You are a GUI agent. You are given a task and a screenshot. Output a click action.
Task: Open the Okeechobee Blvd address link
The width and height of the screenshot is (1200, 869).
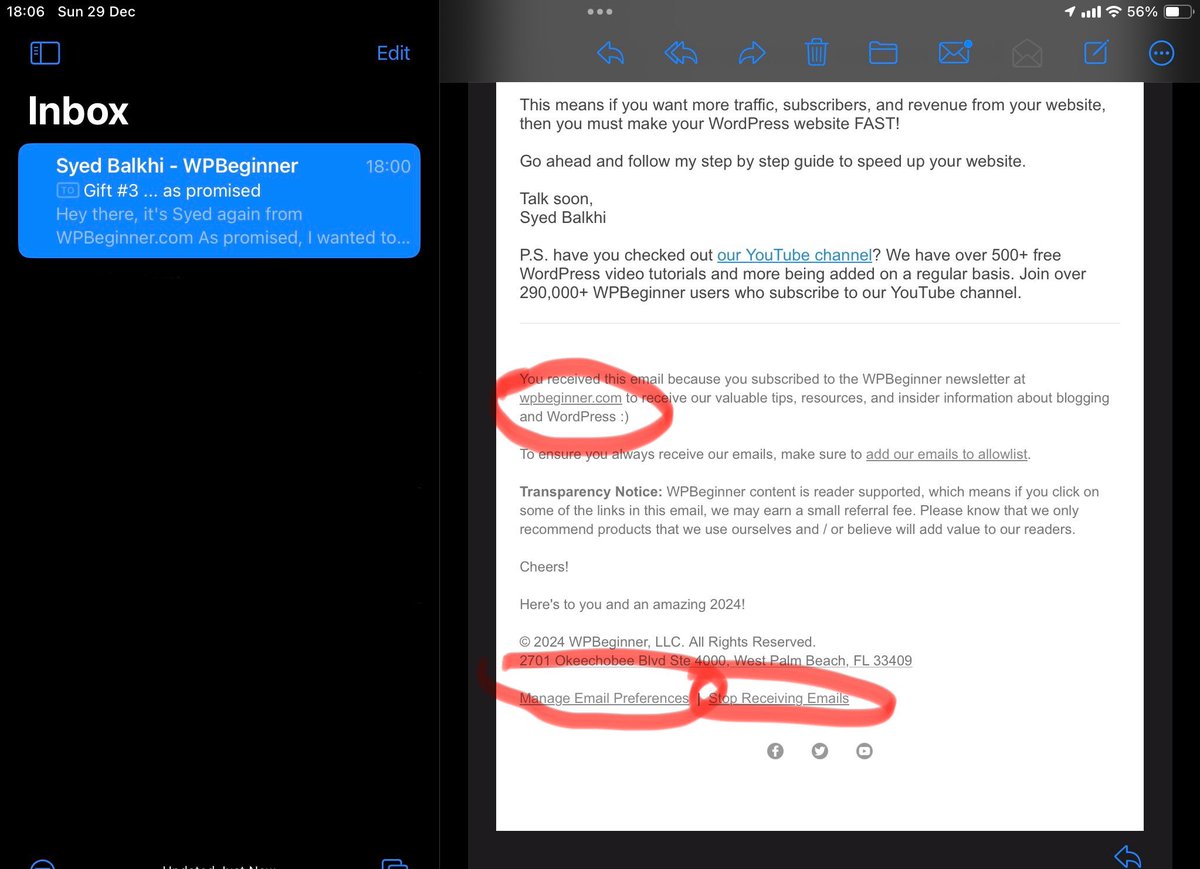[x=716, y=661]
